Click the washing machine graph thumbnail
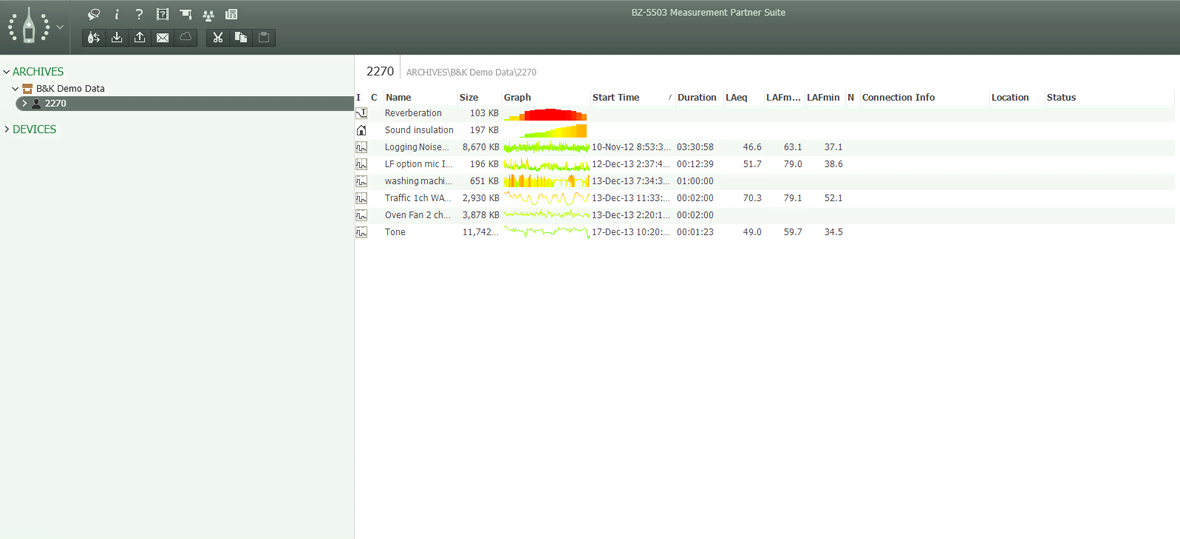 (x=545, y=181)
